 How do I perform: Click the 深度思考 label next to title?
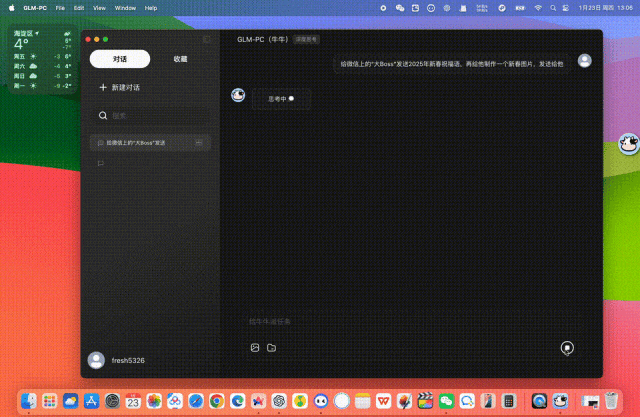tap(306, 39)
